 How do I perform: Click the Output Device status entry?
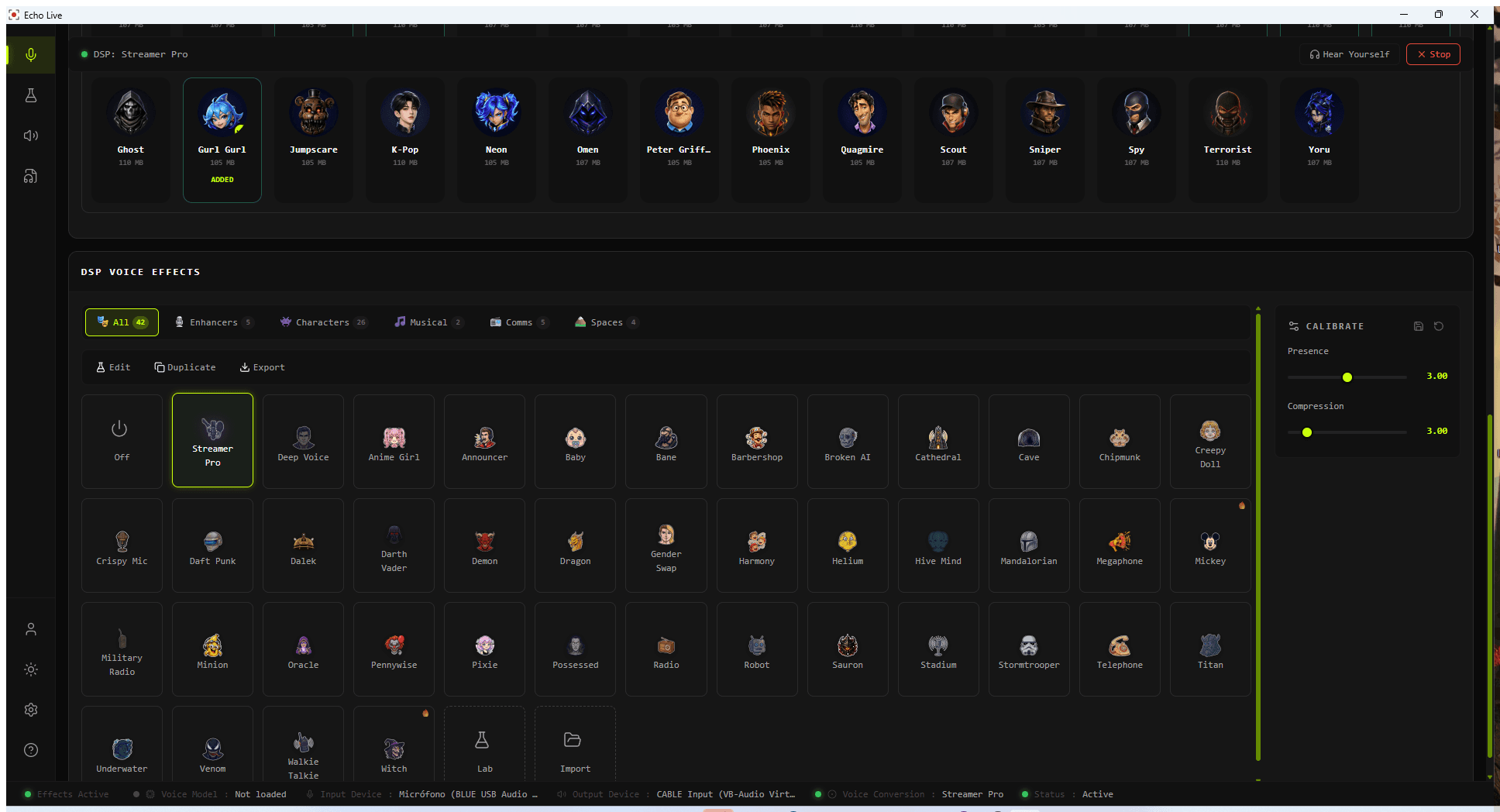[x=676, y=794]
